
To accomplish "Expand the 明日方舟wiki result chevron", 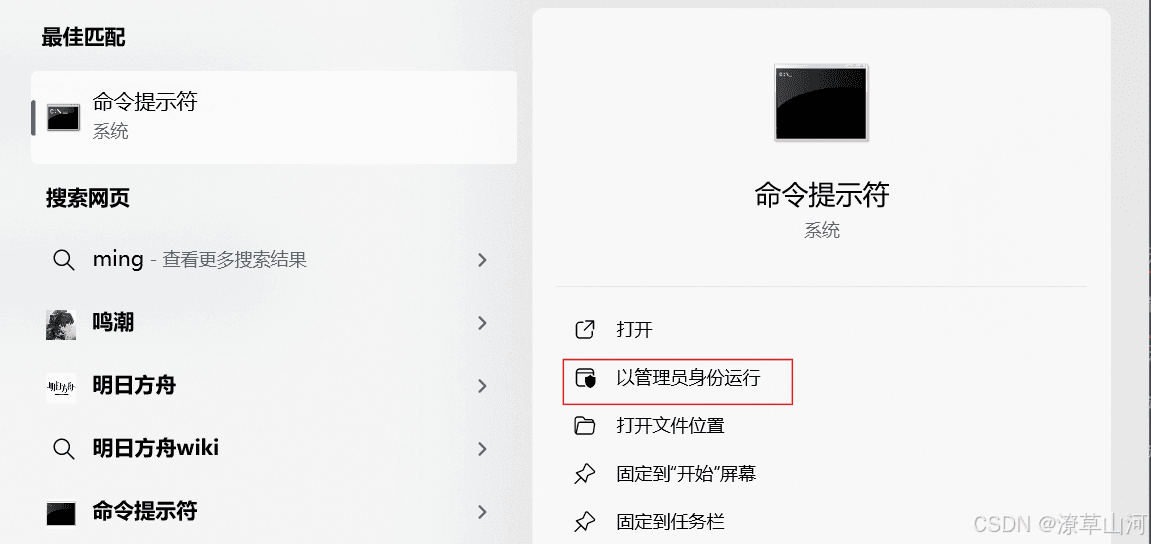I will pos(482,449).
